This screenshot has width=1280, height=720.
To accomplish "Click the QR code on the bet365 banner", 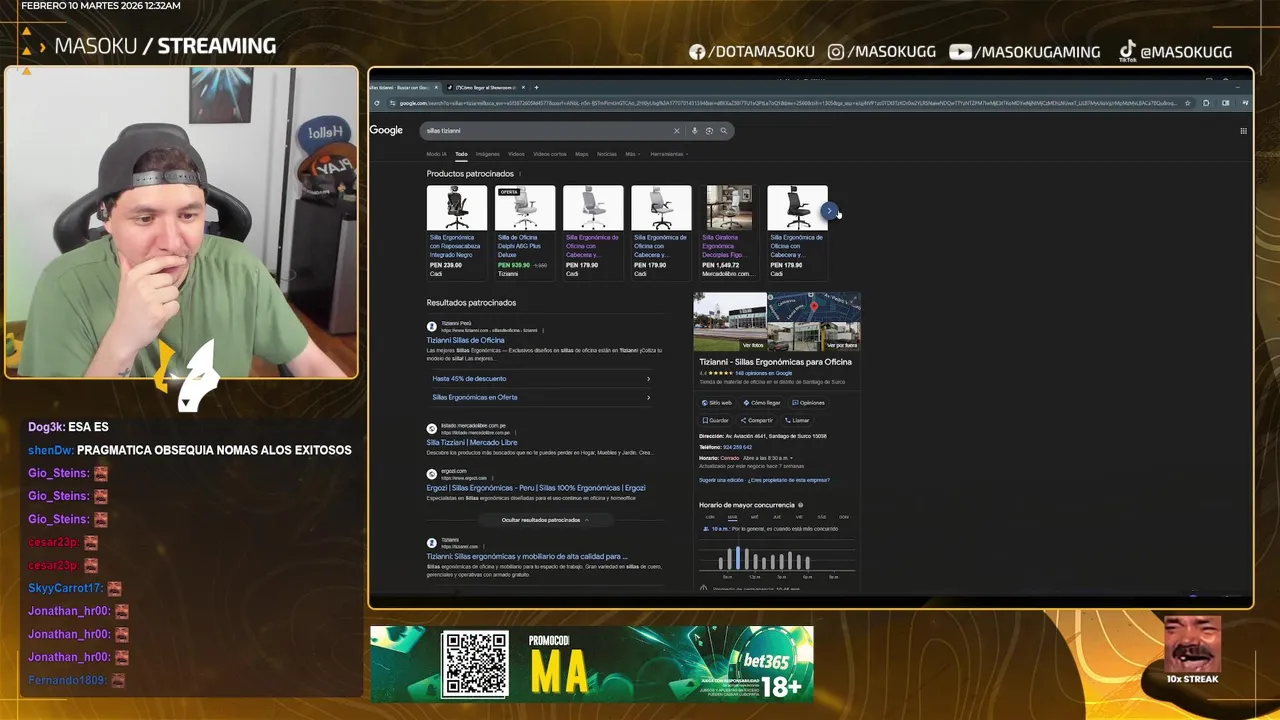I will [x=476, y=664].
